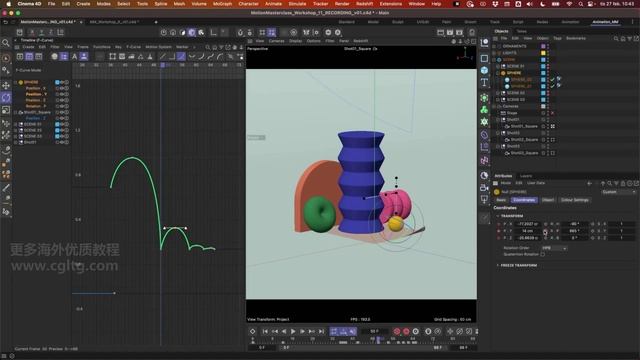
Task: Select the Move tool in left palette
Action: pyautogui.click(x=6, y=85)
